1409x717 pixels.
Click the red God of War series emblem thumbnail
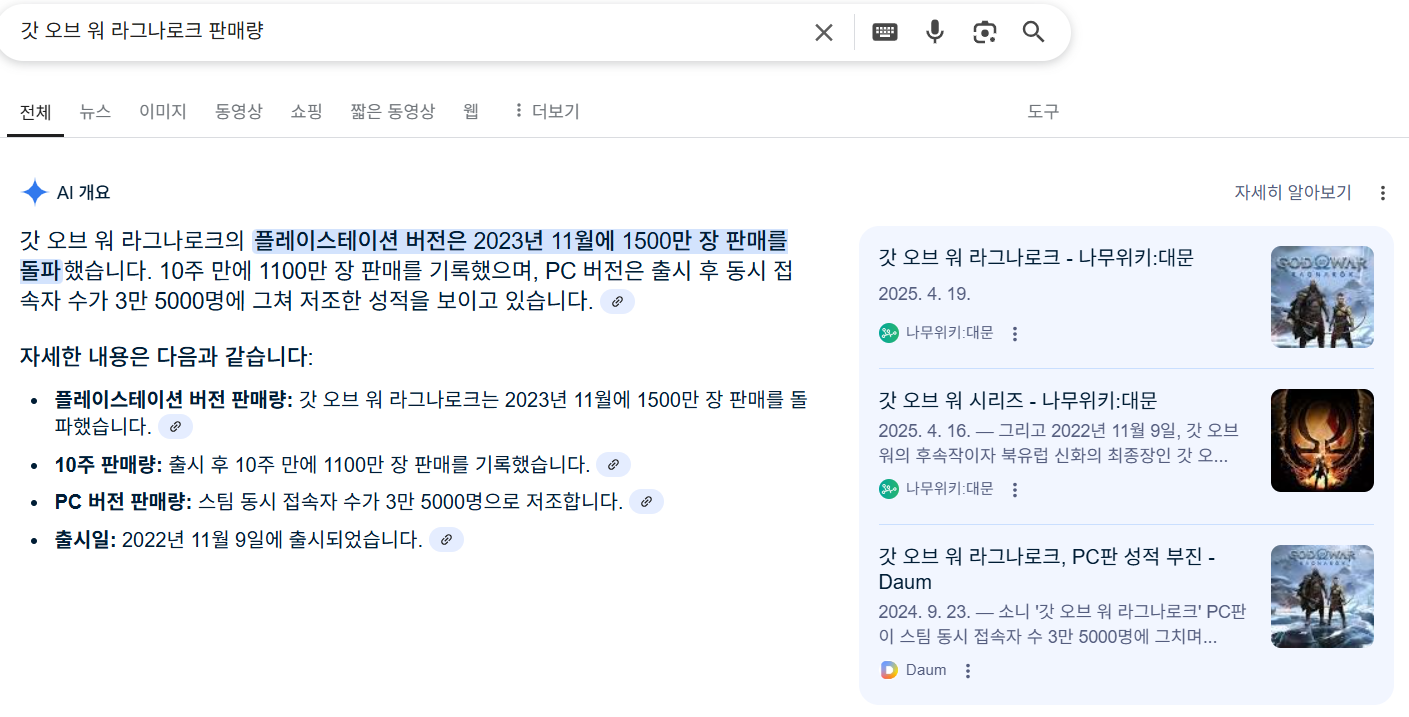pyautogui.click(x=1322, y=440)
